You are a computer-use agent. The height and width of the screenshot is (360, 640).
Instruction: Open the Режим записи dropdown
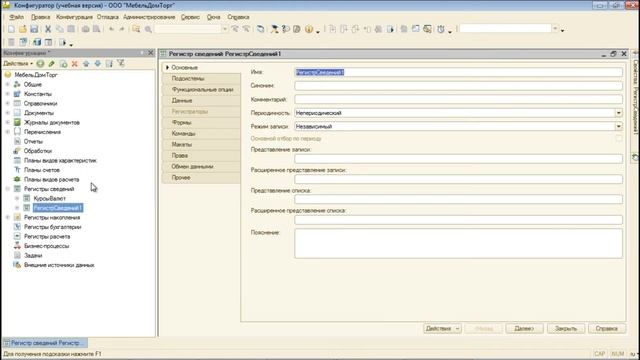point(619,127)
